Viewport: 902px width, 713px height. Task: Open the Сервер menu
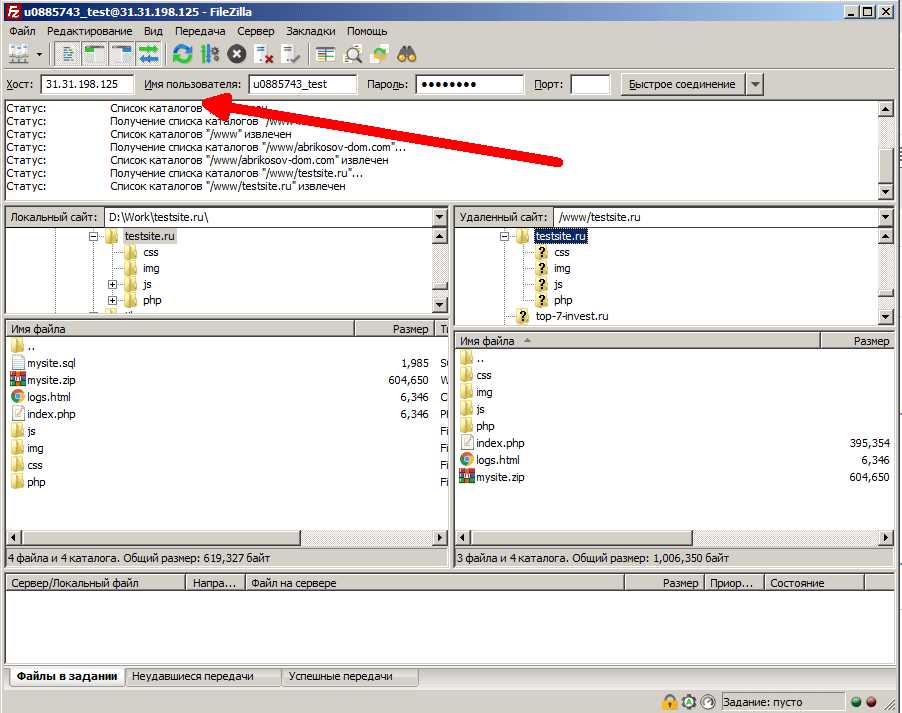pos(255,31)
